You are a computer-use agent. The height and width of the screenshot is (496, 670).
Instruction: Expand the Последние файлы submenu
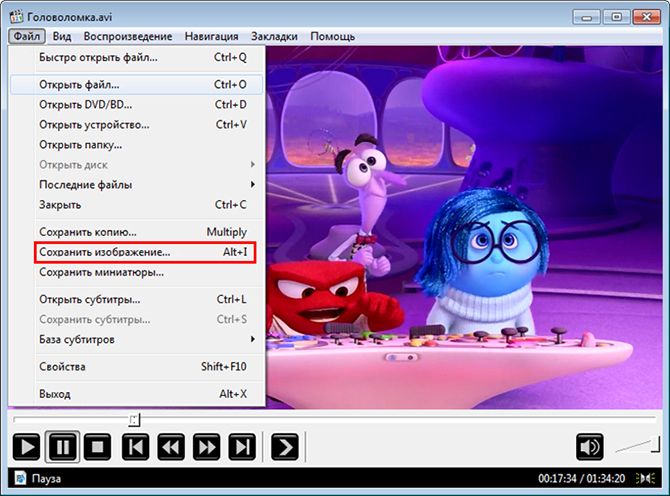(137, 185)
